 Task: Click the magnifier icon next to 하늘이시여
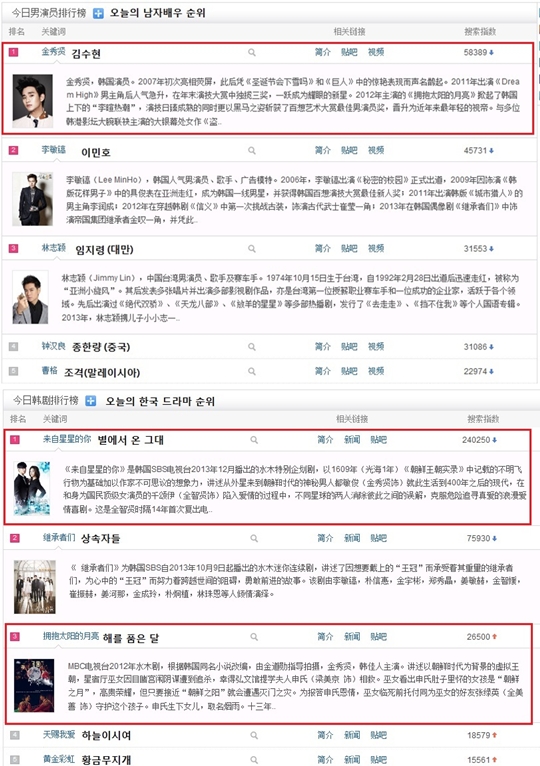[x=254, y=735]
